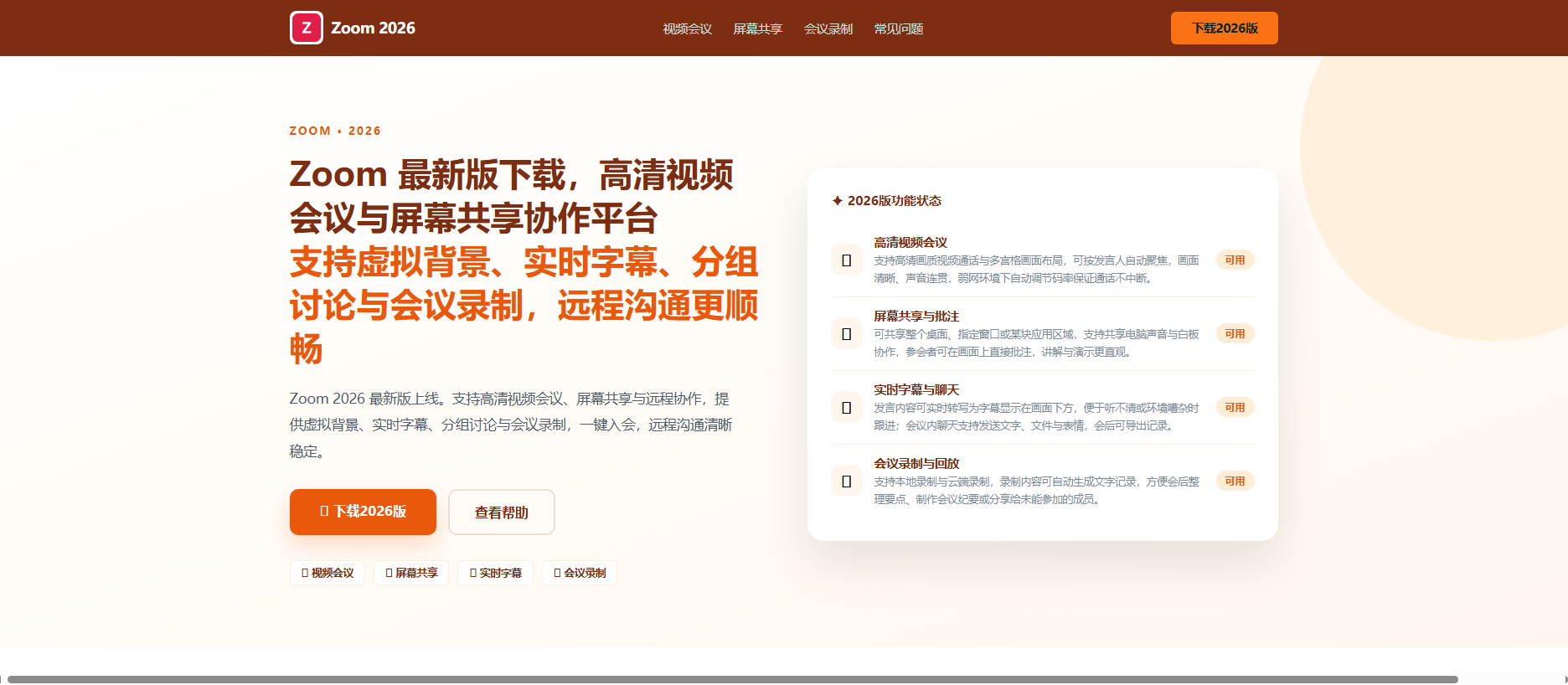
Task: Click the description starting 可共享整个桌面
Action: pyautogui.click(x=1036, y=342)
